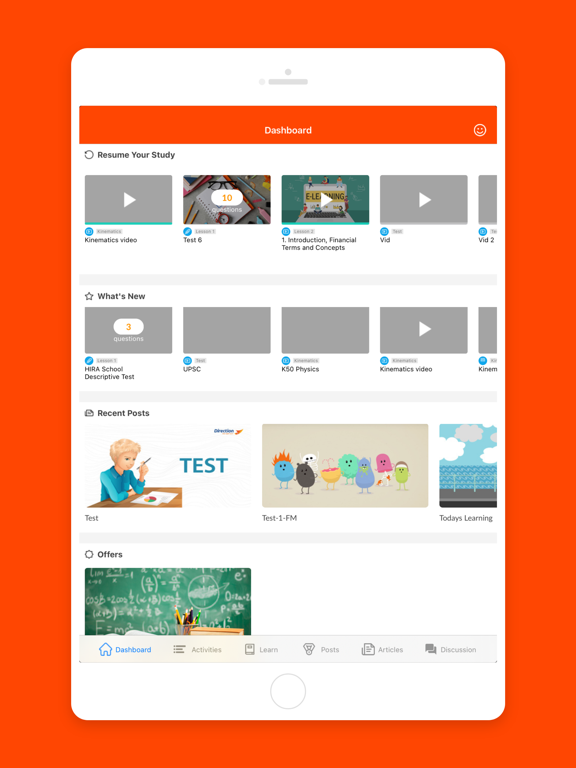Click the Test 6 title
This screenshot has width=576, height=768.
coord(192,240)
